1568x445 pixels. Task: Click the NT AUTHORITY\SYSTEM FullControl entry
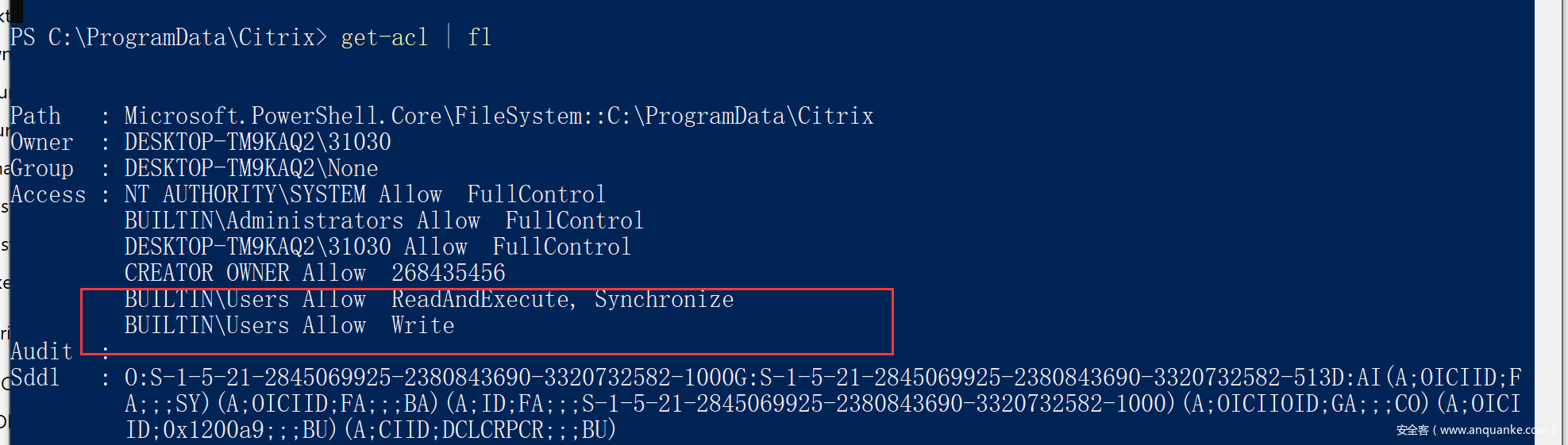(364, 194)
